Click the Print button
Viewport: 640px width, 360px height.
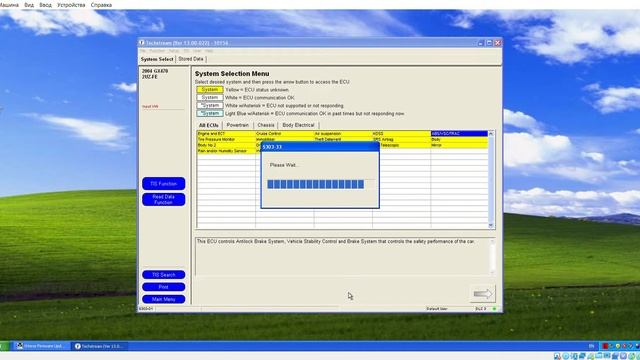pos(164,287)
